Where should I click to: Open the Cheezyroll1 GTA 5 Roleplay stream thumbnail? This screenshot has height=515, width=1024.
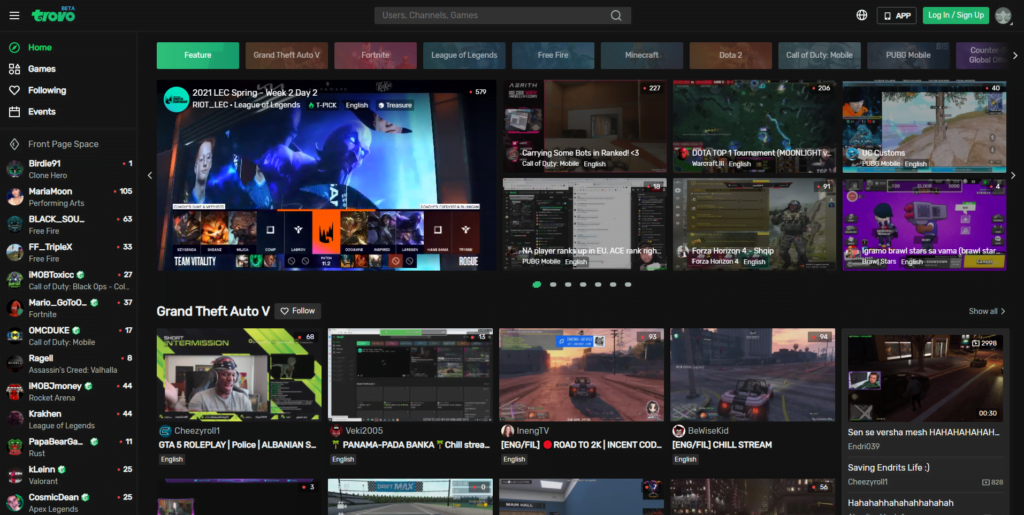click(x=239, y=374)
